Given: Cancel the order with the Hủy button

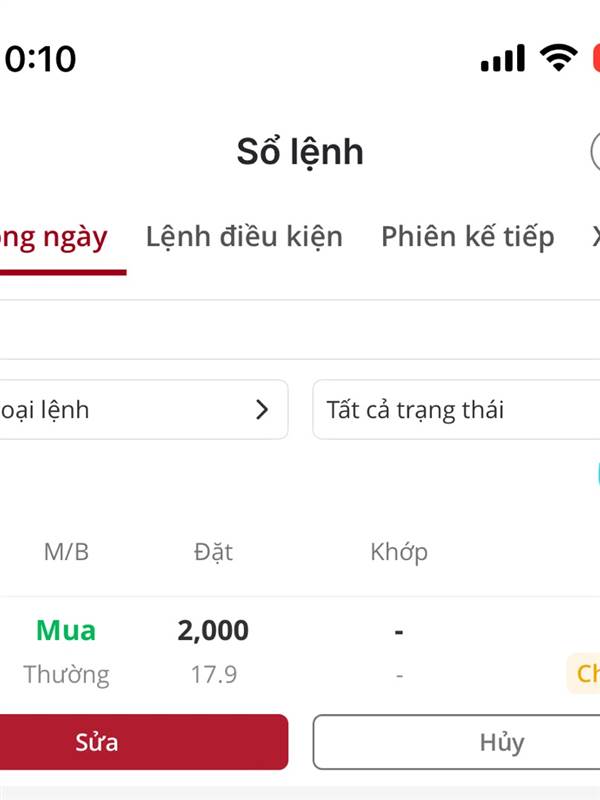Looking at the screenshot, I should [456, 742].
